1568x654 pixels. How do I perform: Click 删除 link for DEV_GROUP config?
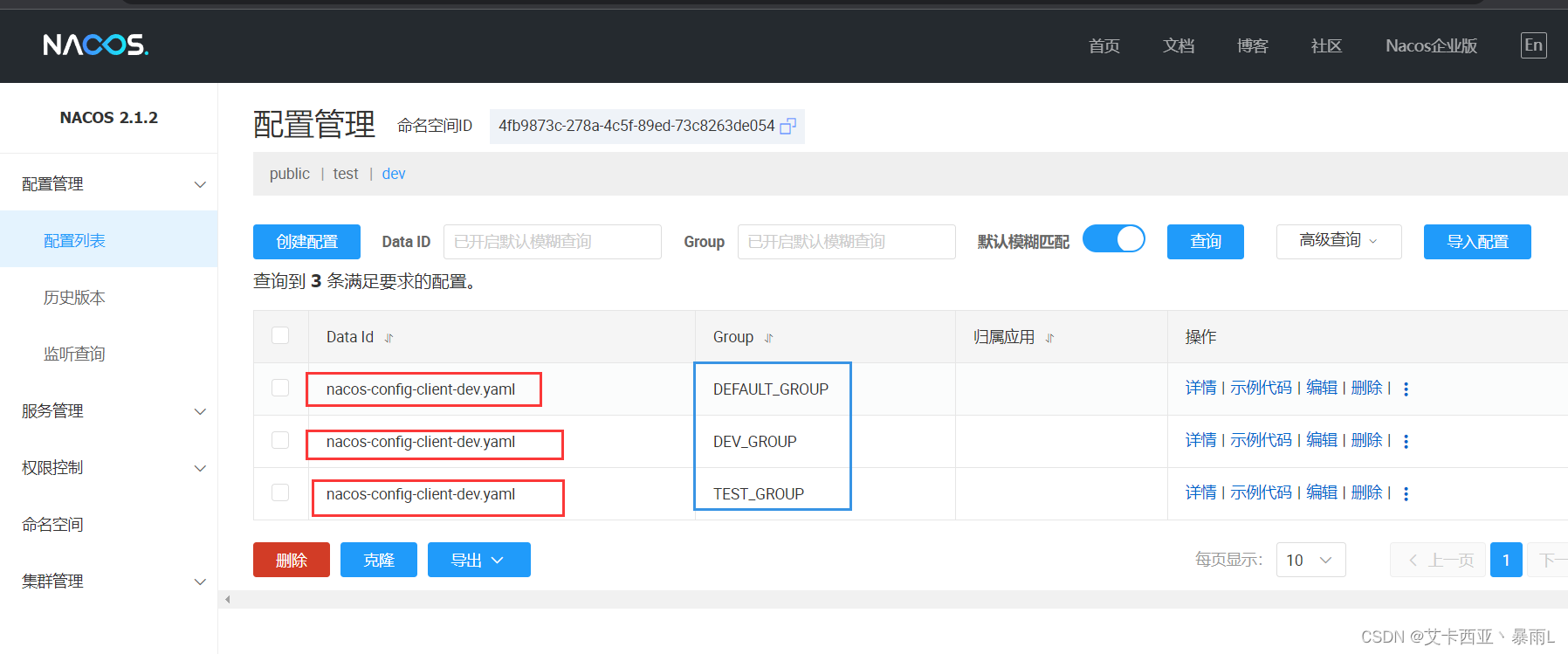(1366, 440)
